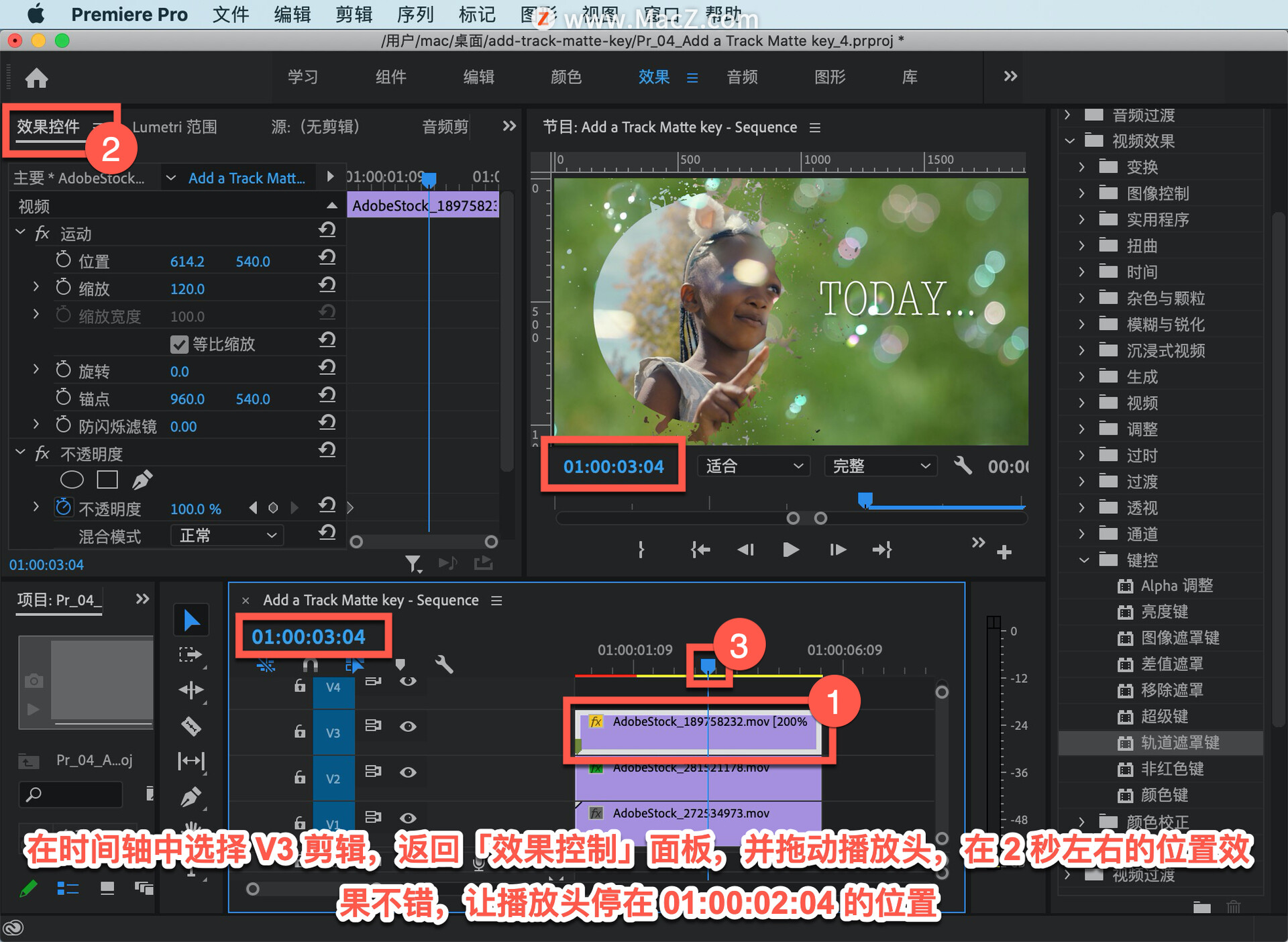Open Program Monitor settings wrench
Screen dimensions: 1288x942
tap(963, 465)
